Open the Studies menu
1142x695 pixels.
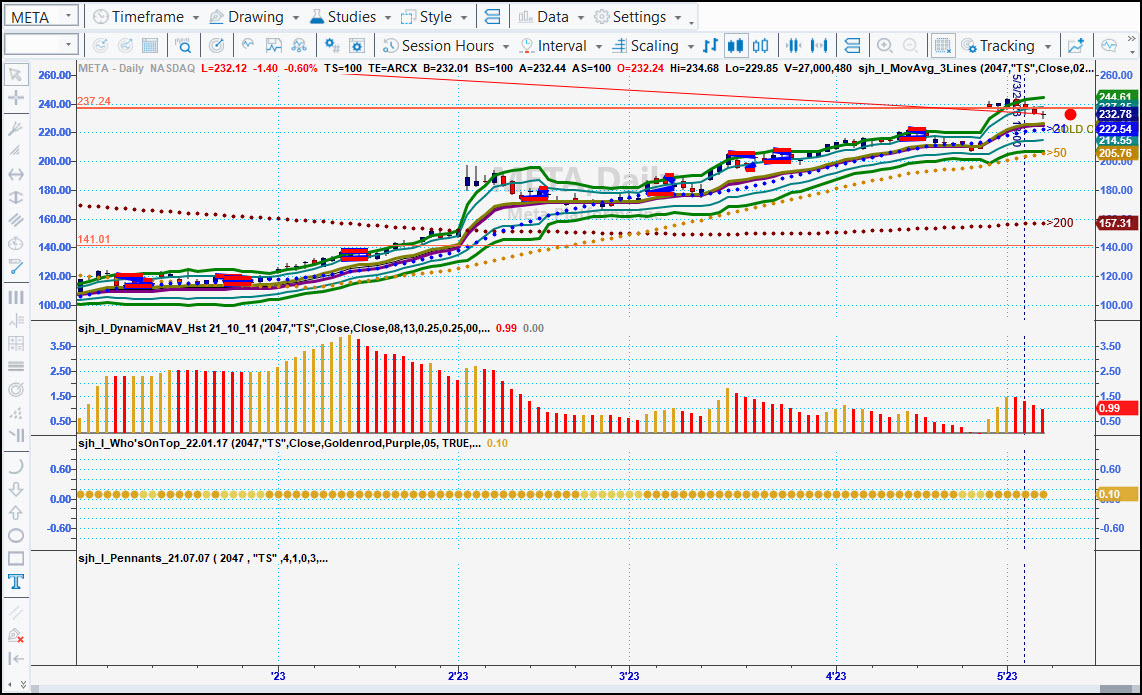350,17
